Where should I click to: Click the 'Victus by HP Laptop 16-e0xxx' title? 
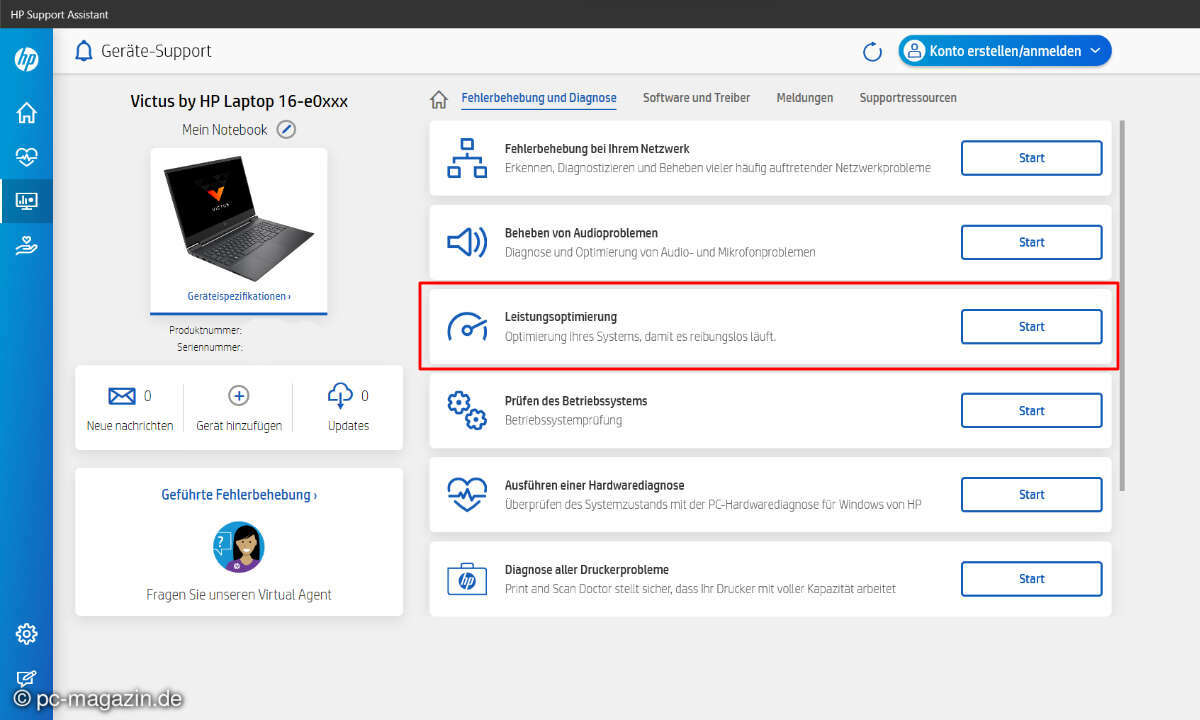click(x=239, y=101)
